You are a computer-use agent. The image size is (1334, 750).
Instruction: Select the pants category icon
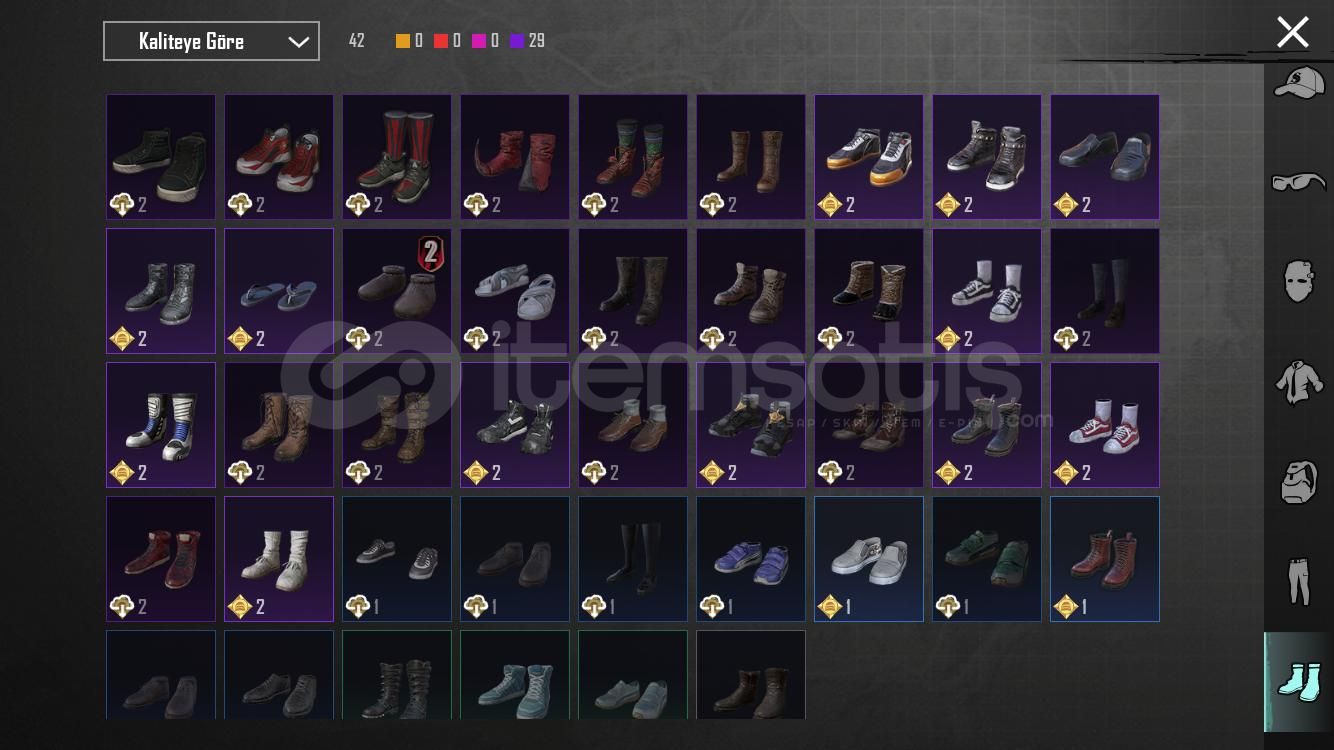pos(1298,581)
